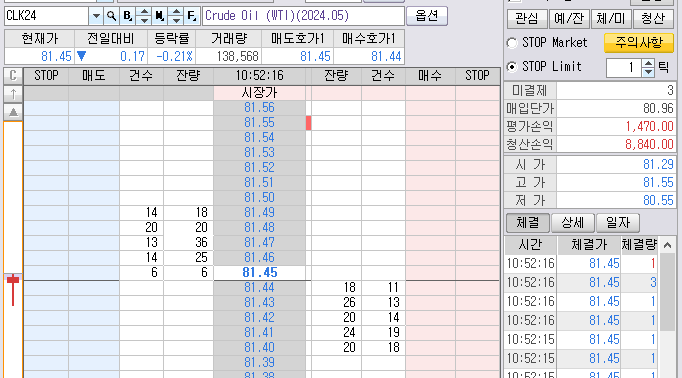Click the 체/미 button

click(611, 18)
